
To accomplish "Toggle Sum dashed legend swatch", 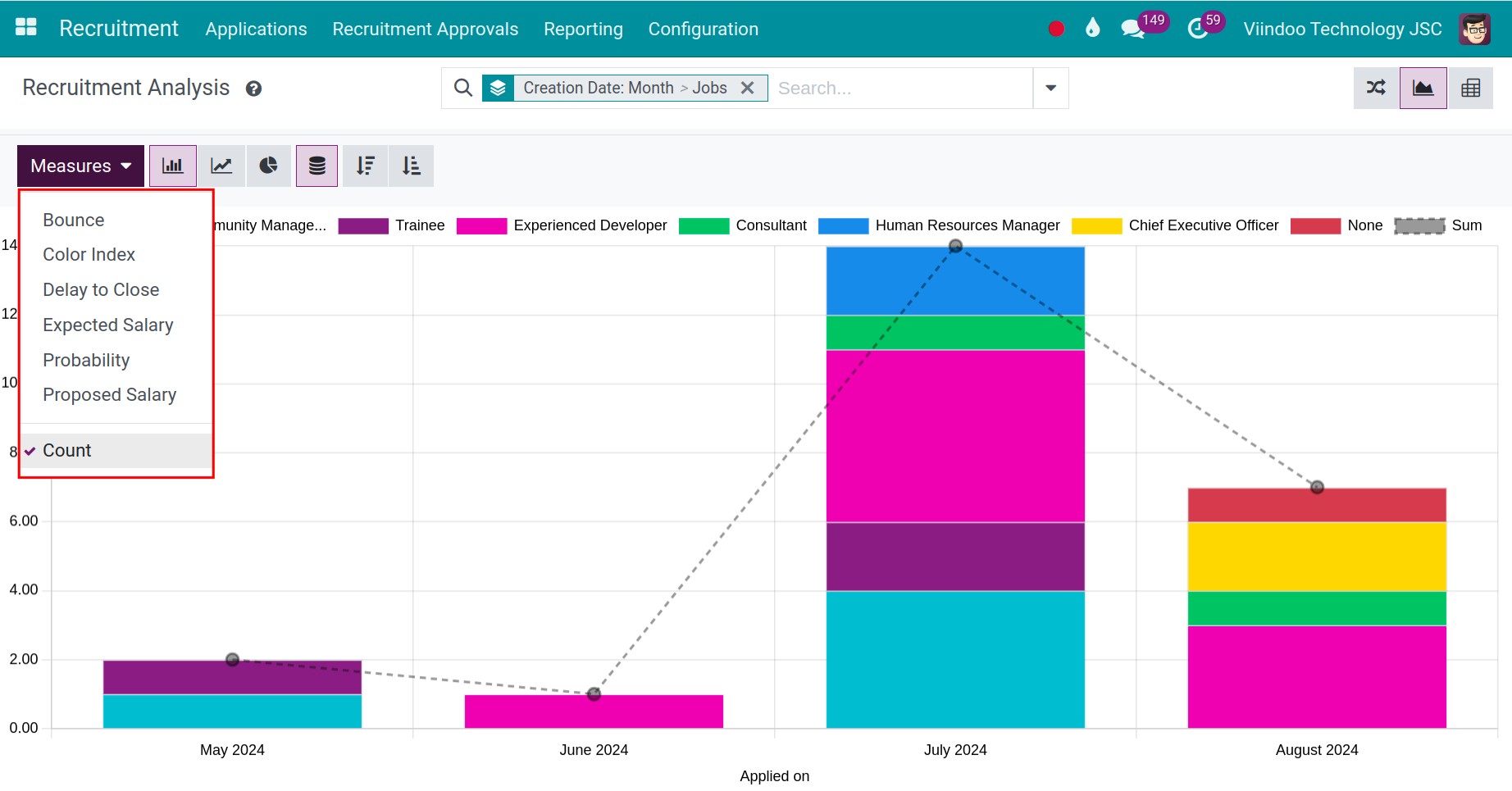I will [1419, 226].
